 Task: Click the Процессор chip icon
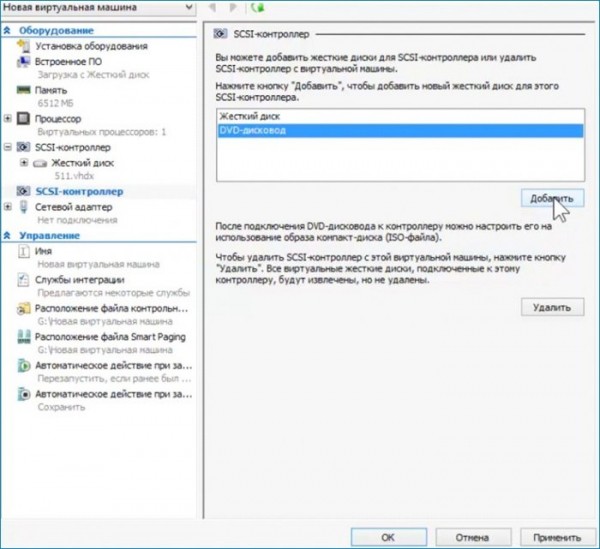coord(23,119)
